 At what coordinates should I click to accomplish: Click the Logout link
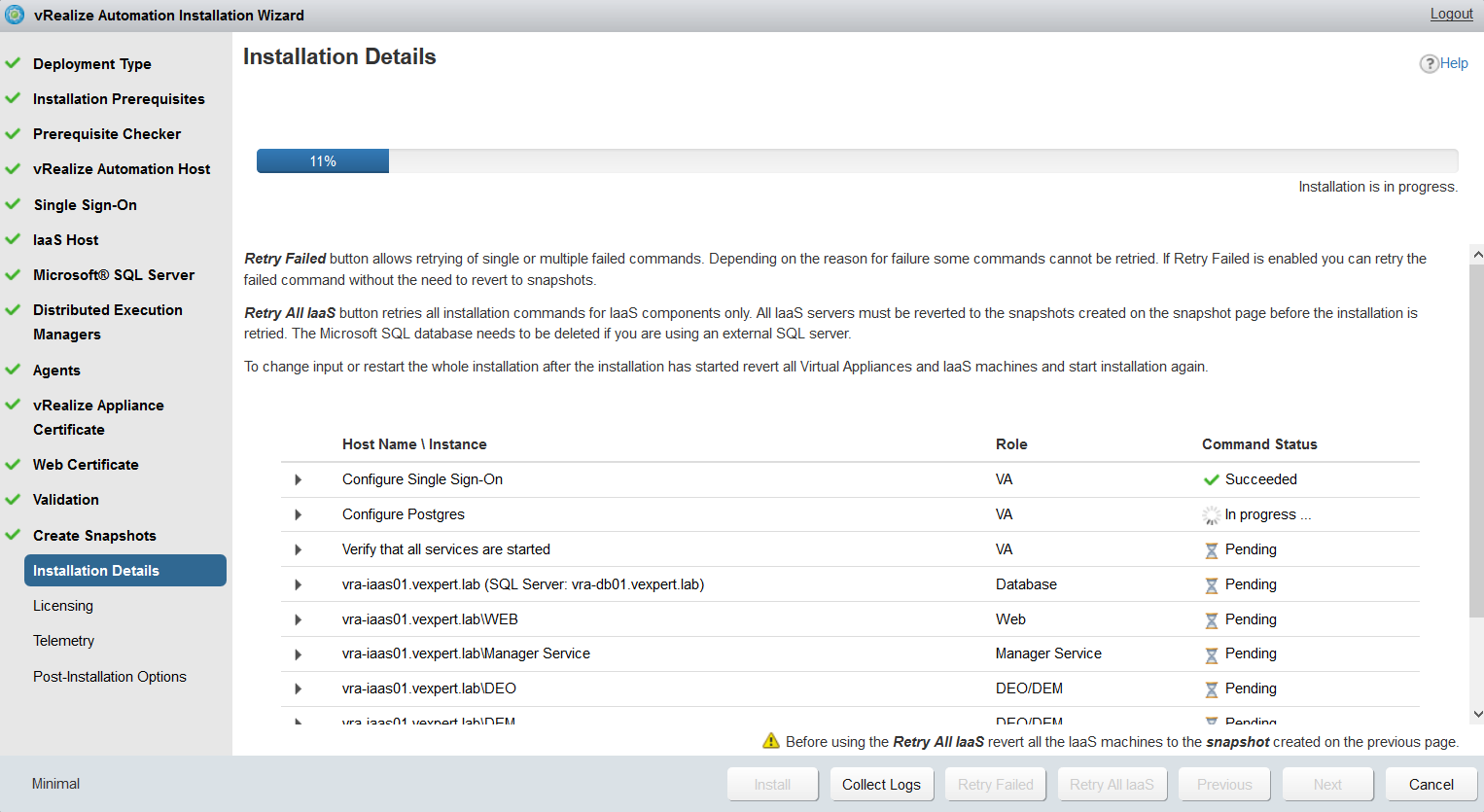tap(1451, 14)
